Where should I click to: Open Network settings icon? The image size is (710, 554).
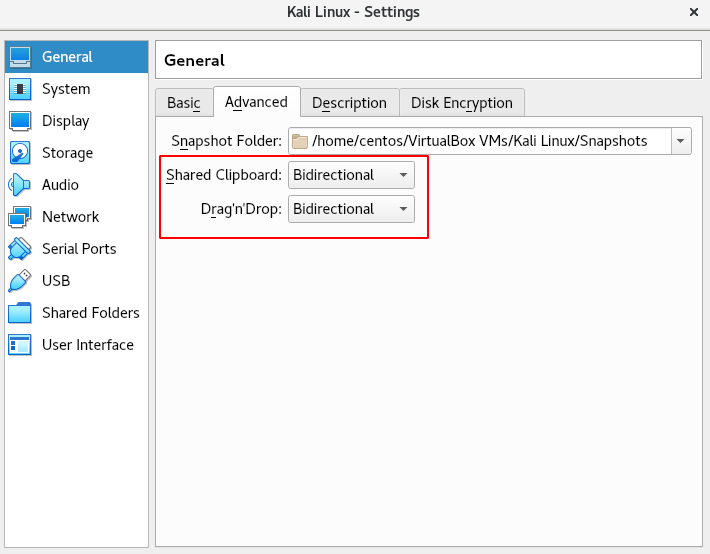pos(20,217)
